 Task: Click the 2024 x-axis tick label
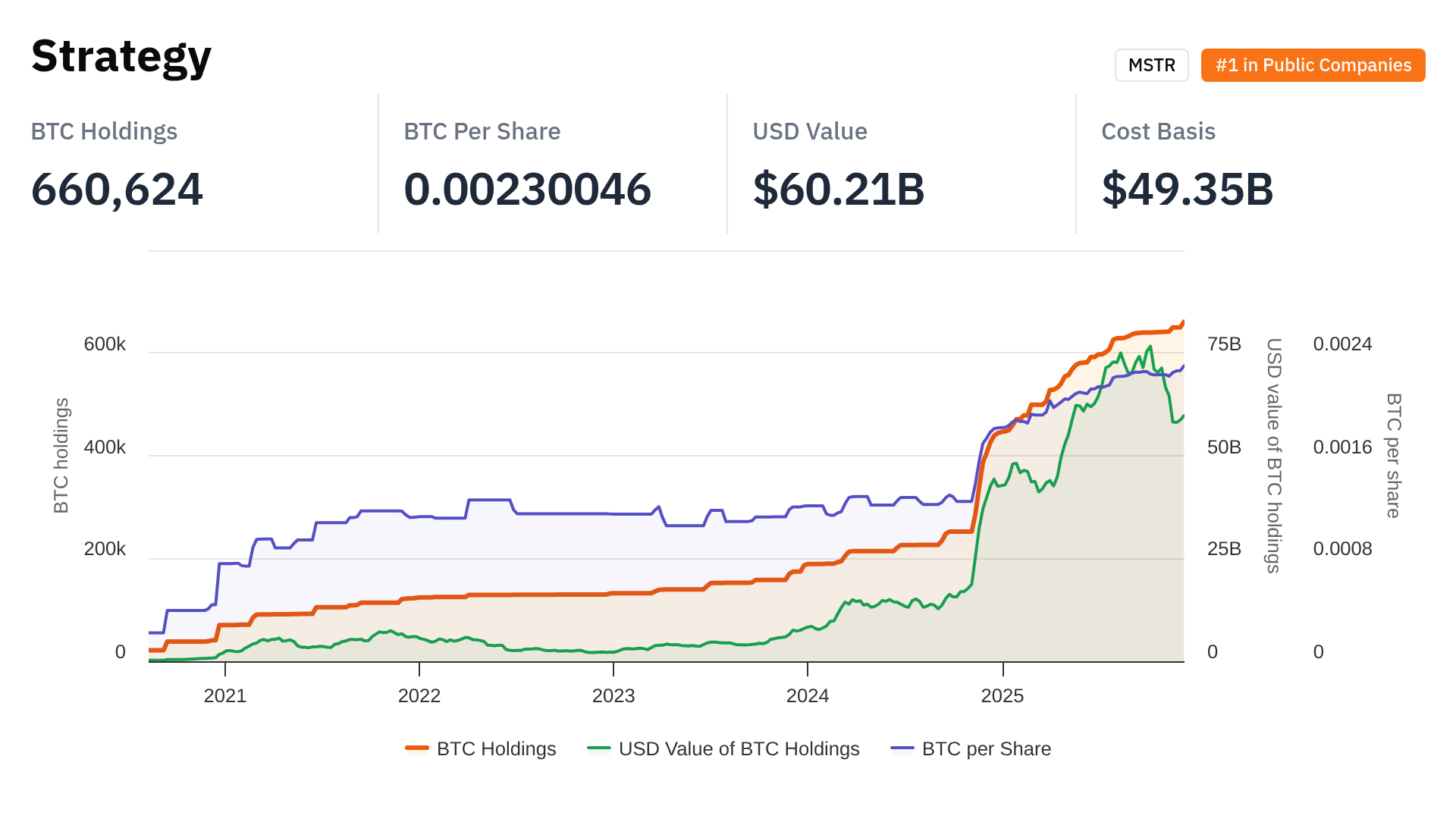click(x=808, y=695)
